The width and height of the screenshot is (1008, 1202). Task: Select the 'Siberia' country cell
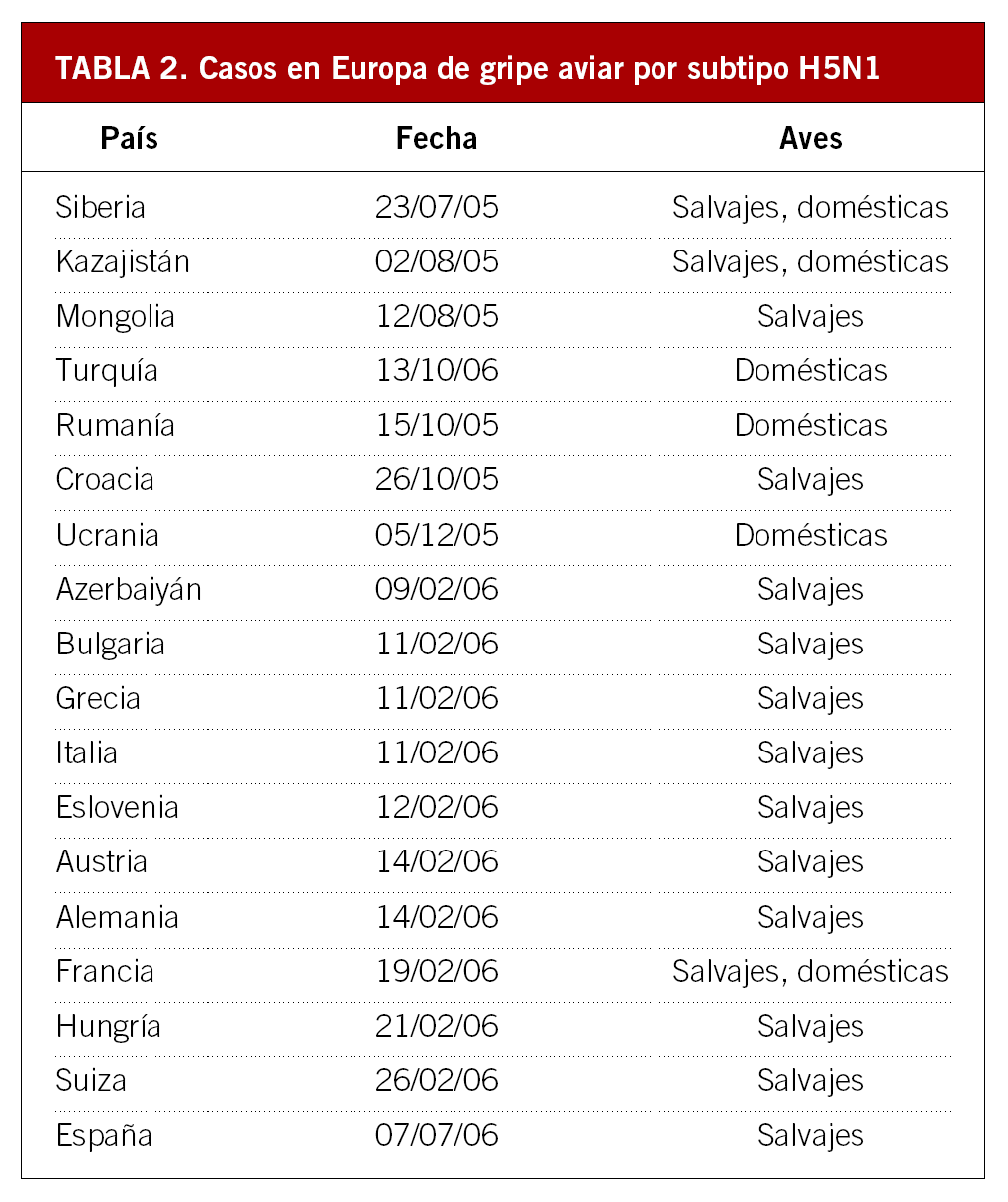(x=101, y=207)
